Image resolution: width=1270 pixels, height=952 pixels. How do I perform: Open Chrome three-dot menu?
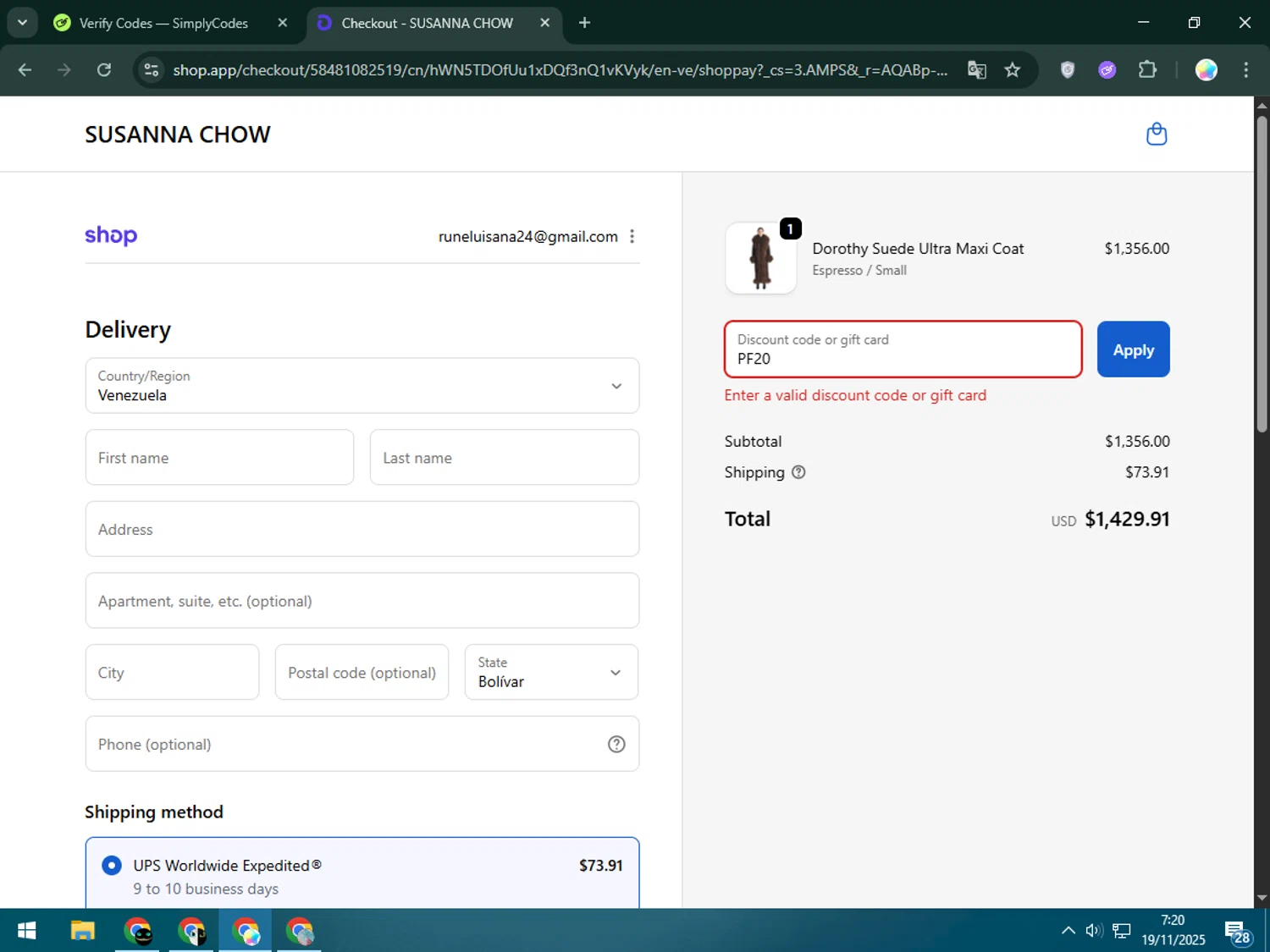point(1245,70)
